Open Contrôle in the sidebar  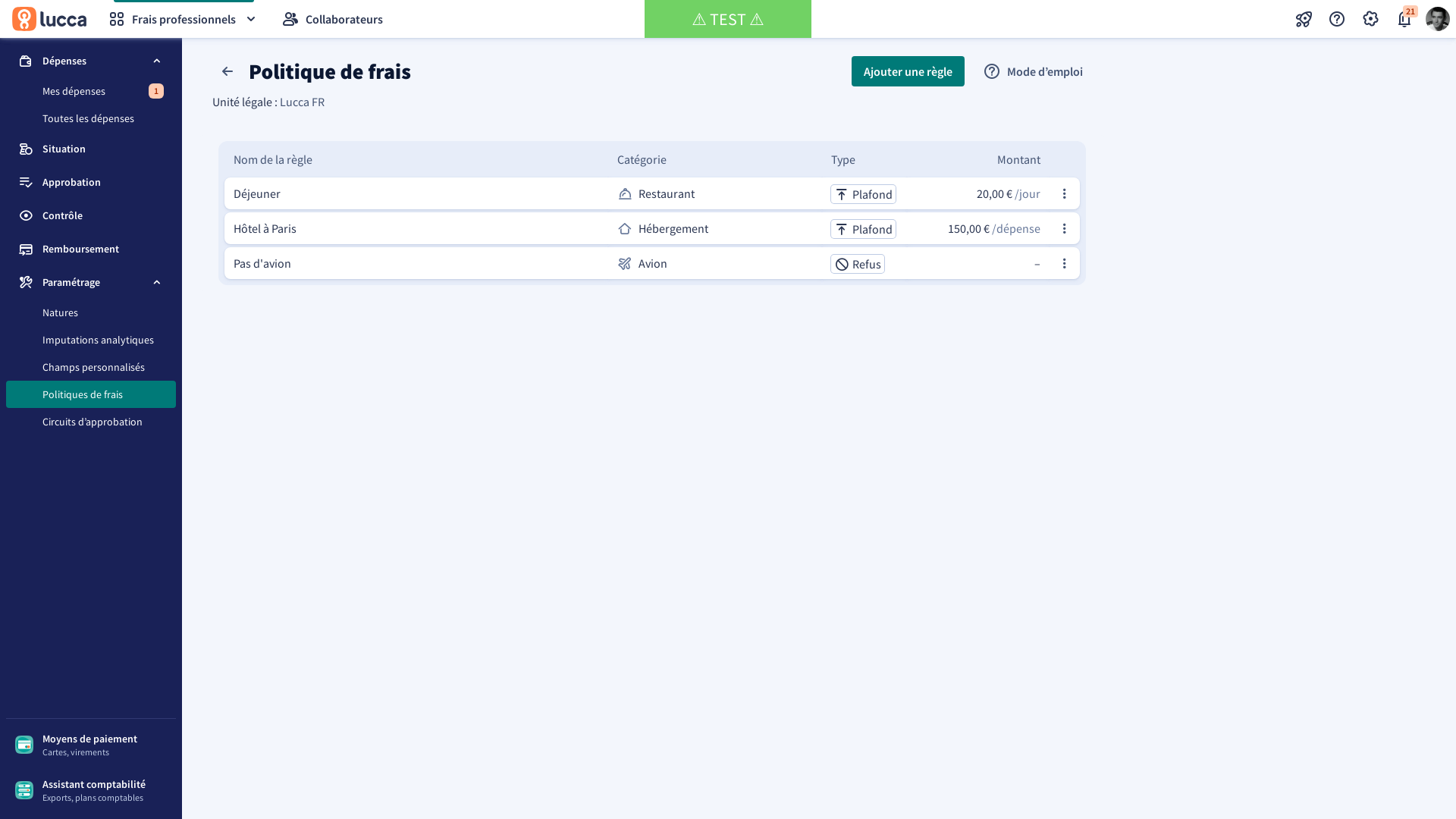coord(91,215)
